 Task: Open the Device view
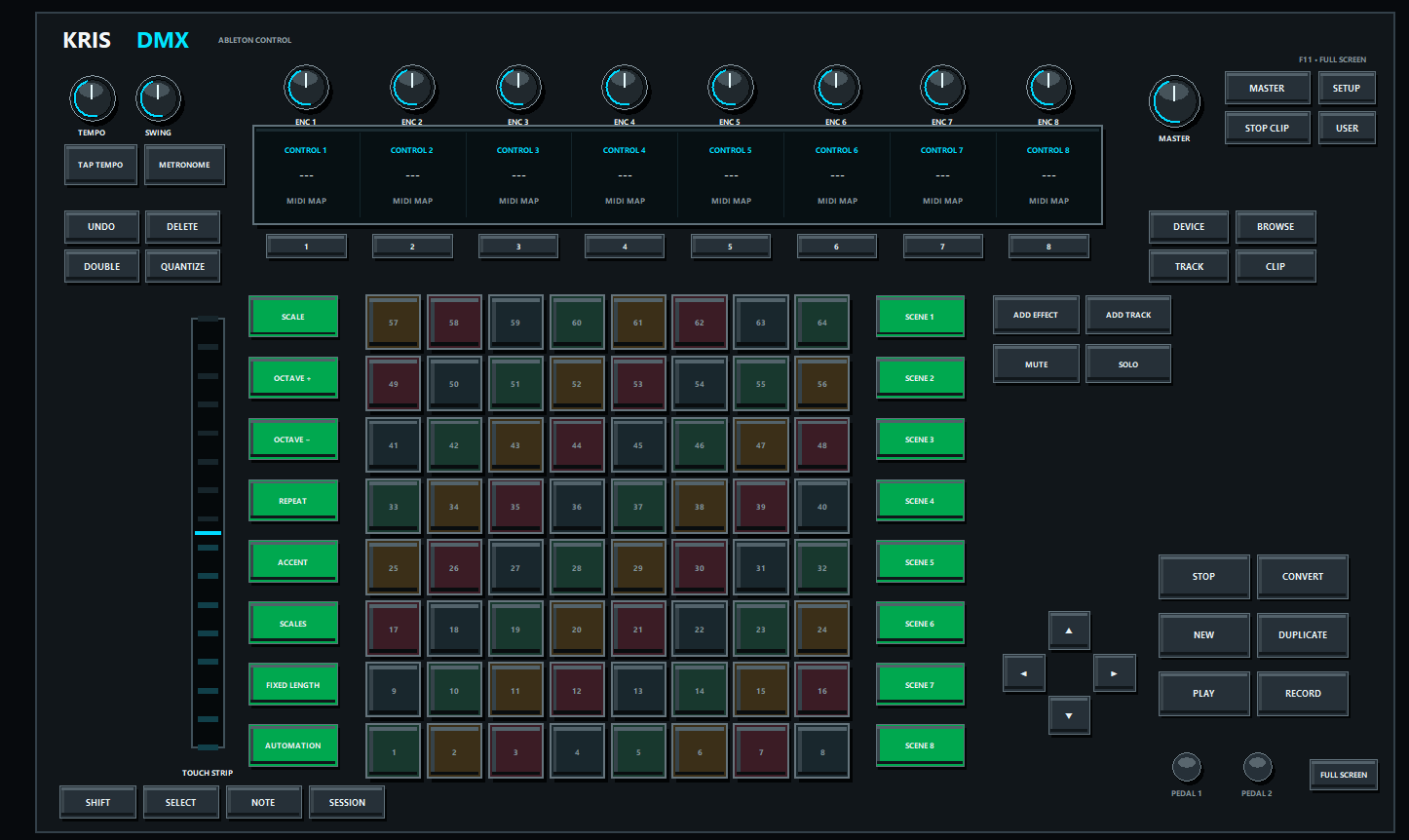click(1189, 226)
